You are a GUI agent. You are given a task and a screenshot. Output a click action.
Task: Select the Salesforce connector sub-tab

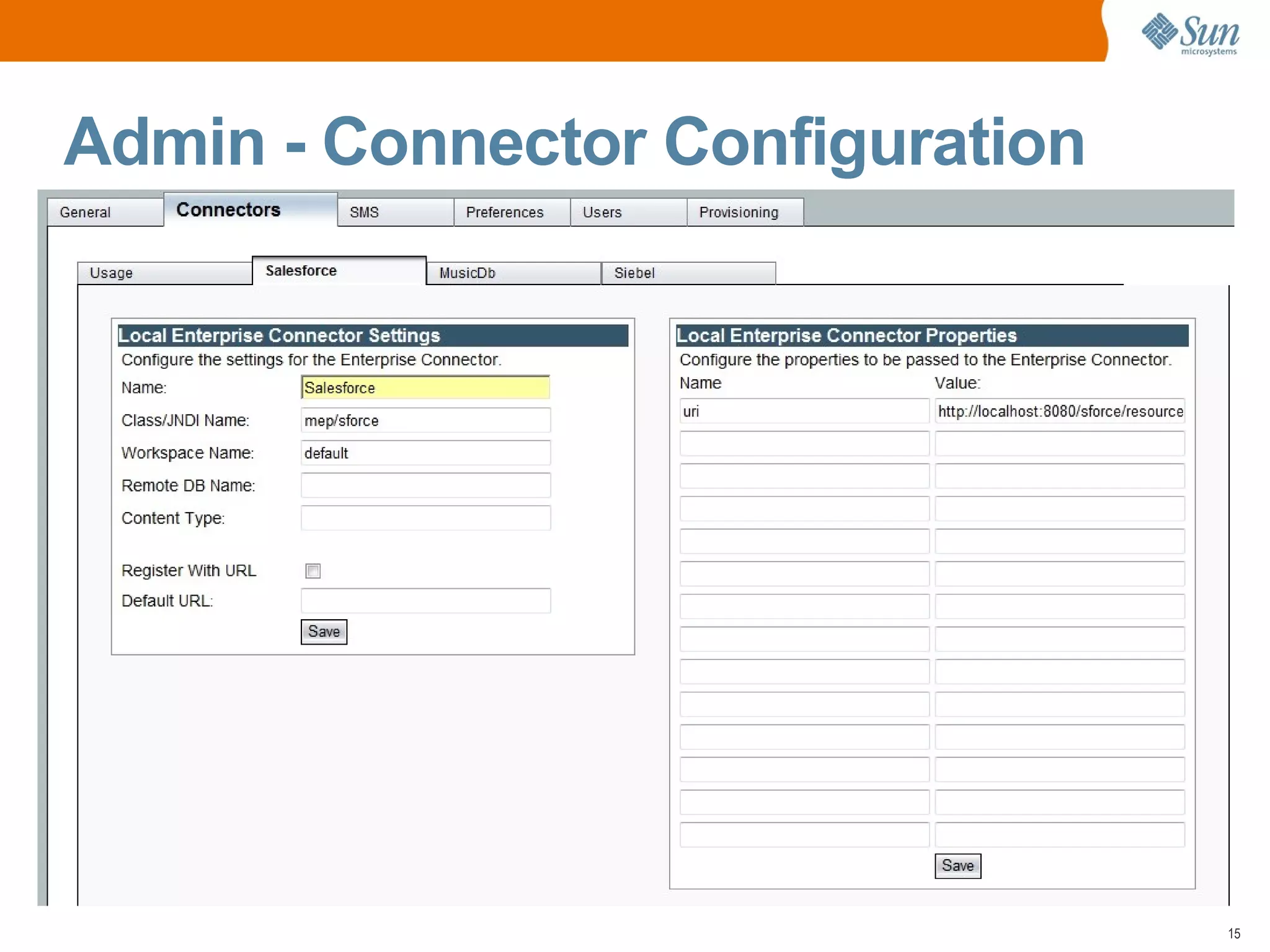coord(339,271)
